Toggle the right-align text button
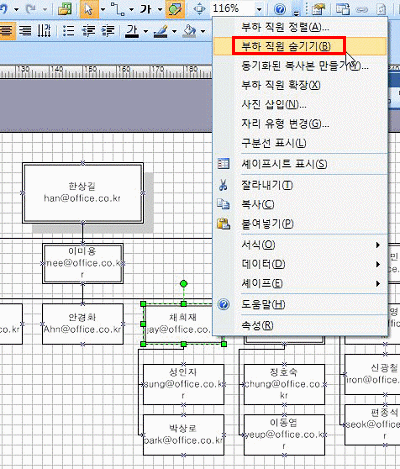Screen dimensions: 400x469 [x=25, y=31]
